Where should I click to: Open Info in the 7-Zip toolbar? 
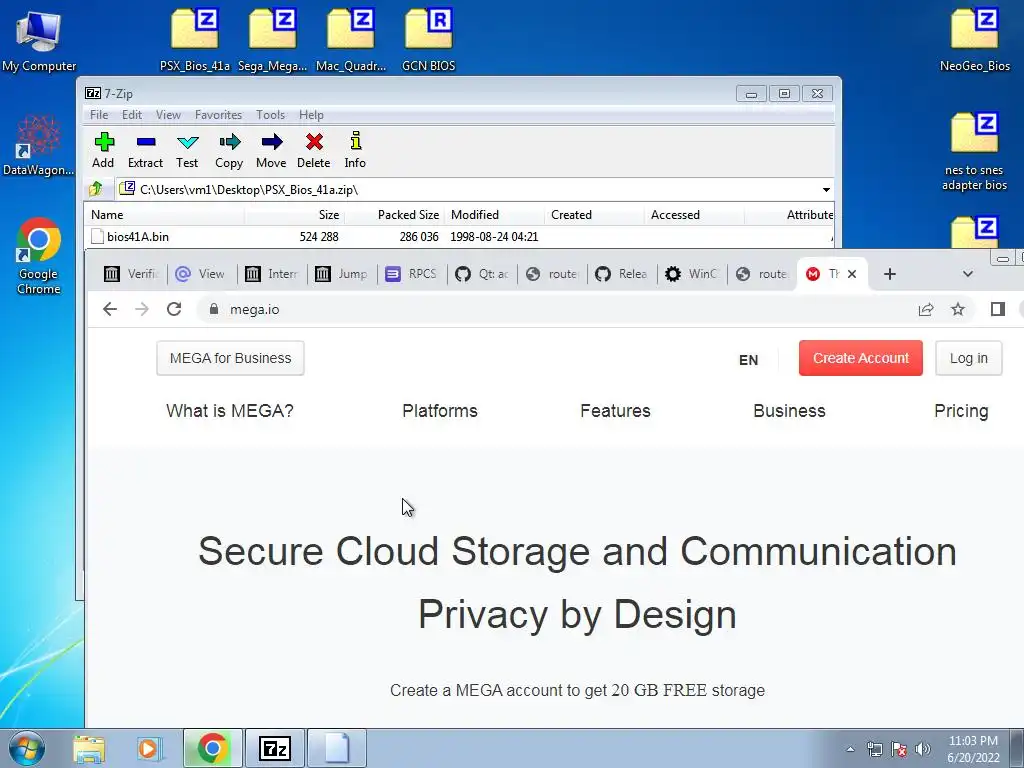click(355, 150)
